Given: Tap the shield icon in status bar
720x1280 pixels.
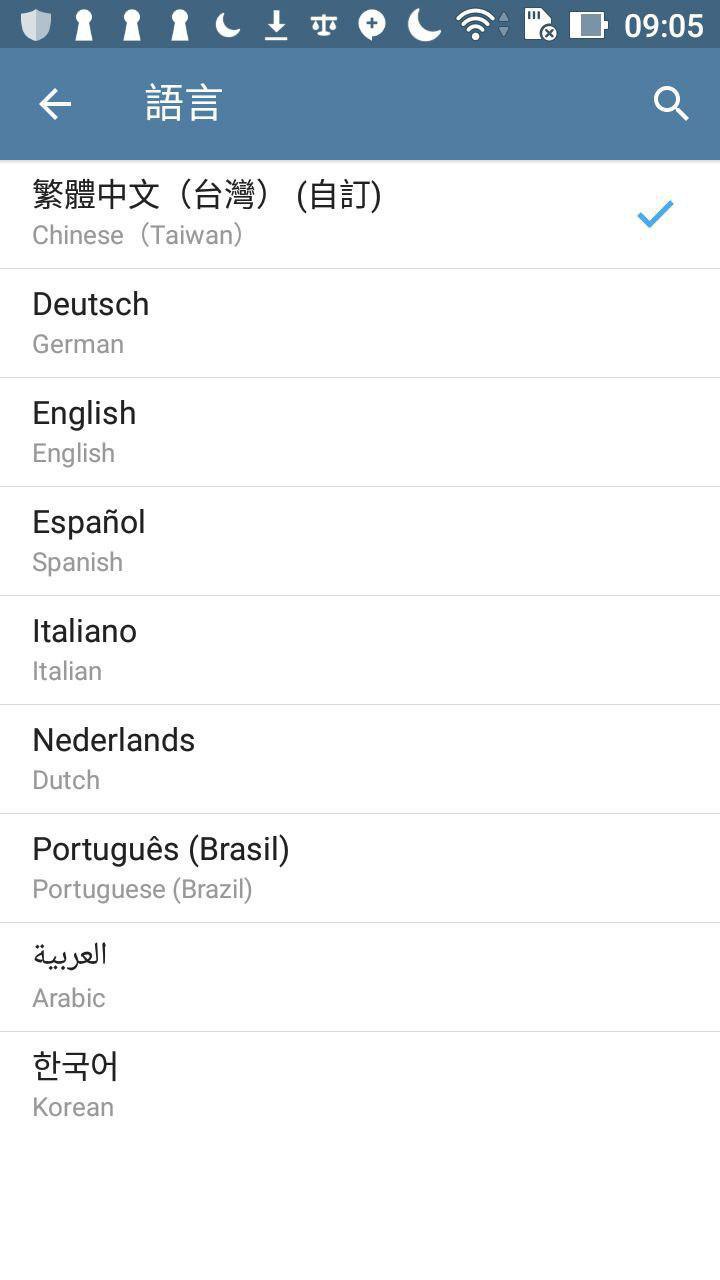Looking at the screenshot, I should tap(36, 24).
